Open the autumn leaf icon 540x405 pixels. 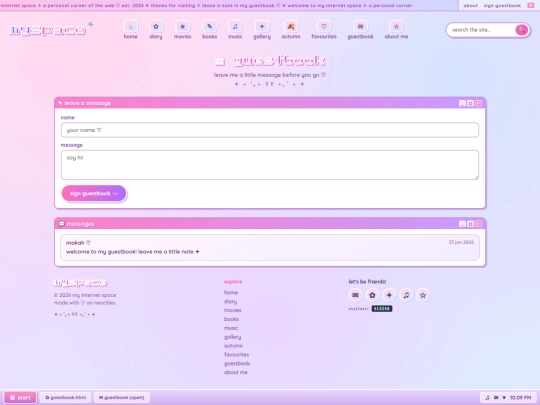coord(291,27)
